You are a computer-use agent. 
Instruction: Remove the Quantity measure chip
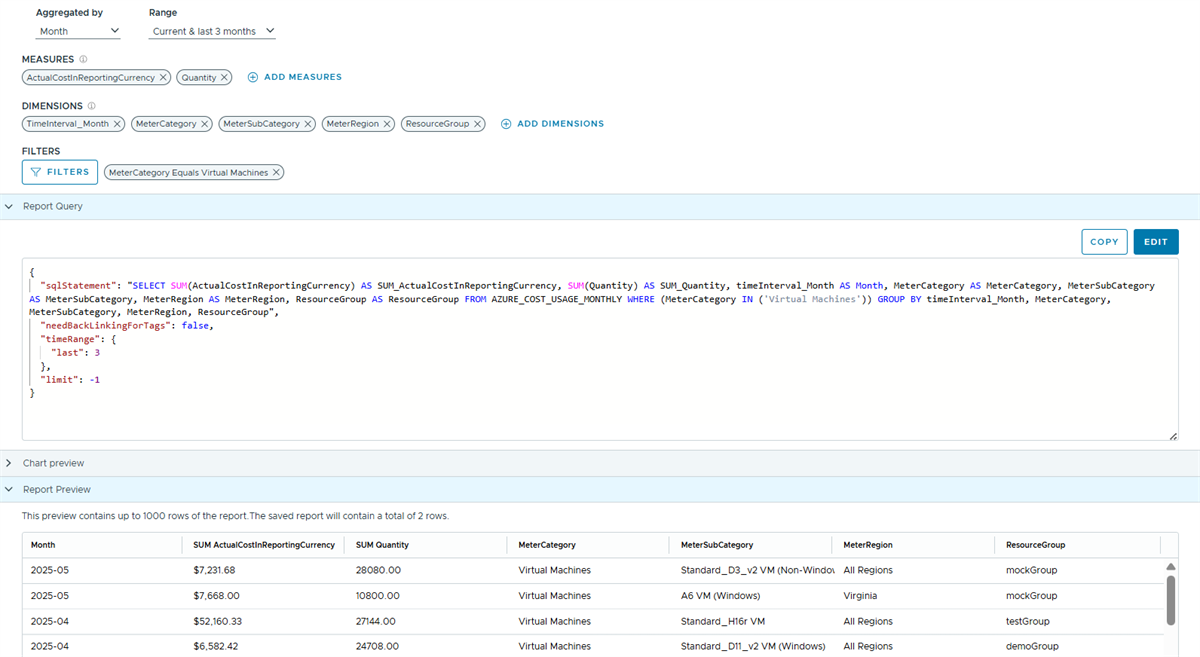click(224, 77)
